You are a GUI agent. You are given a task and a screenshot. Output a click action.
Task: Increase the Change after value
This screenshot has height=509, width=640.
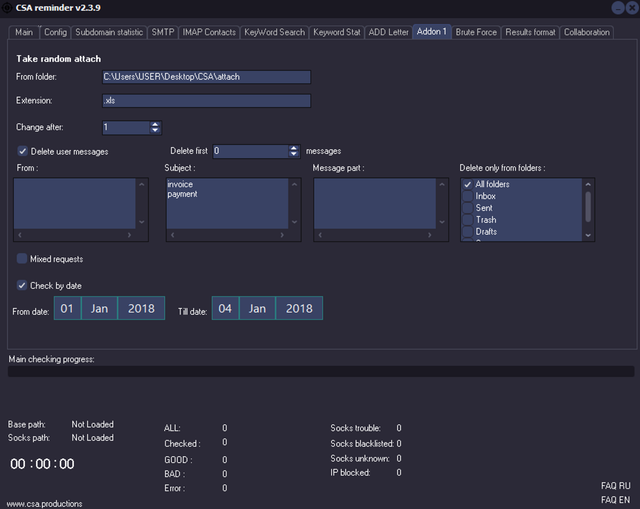[155, 124]
